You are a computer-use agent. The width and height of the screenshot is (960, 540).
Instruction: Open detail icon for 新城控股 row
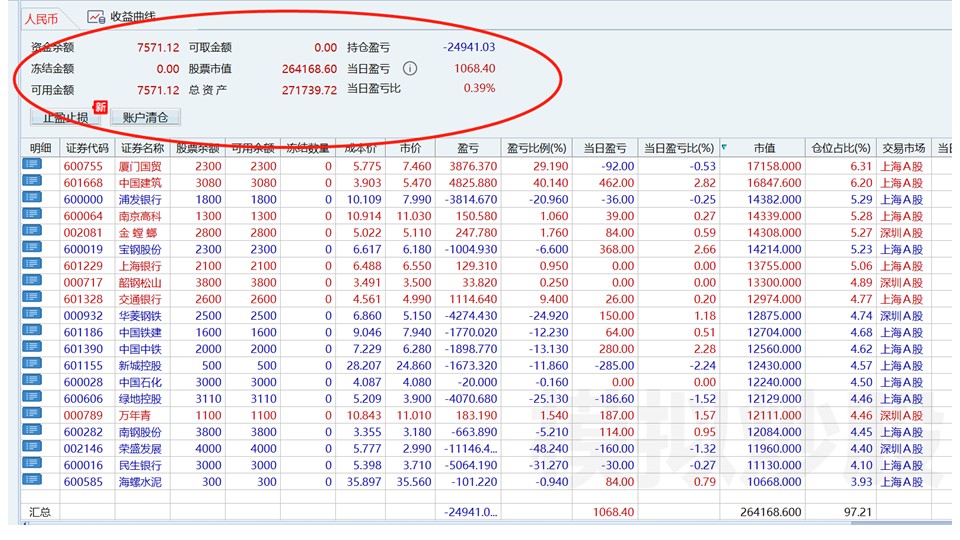[32, 363]
